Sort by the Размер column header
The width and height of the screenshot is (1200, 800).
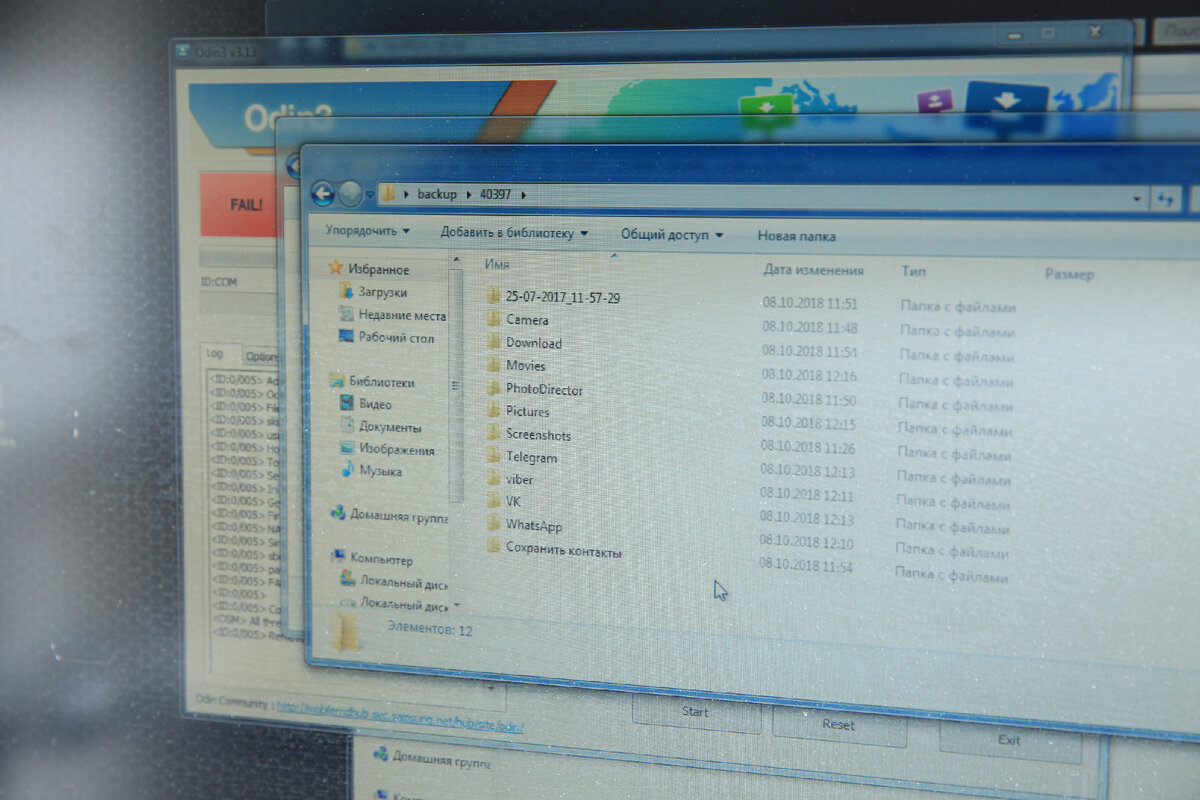[x=1069, y=274]
